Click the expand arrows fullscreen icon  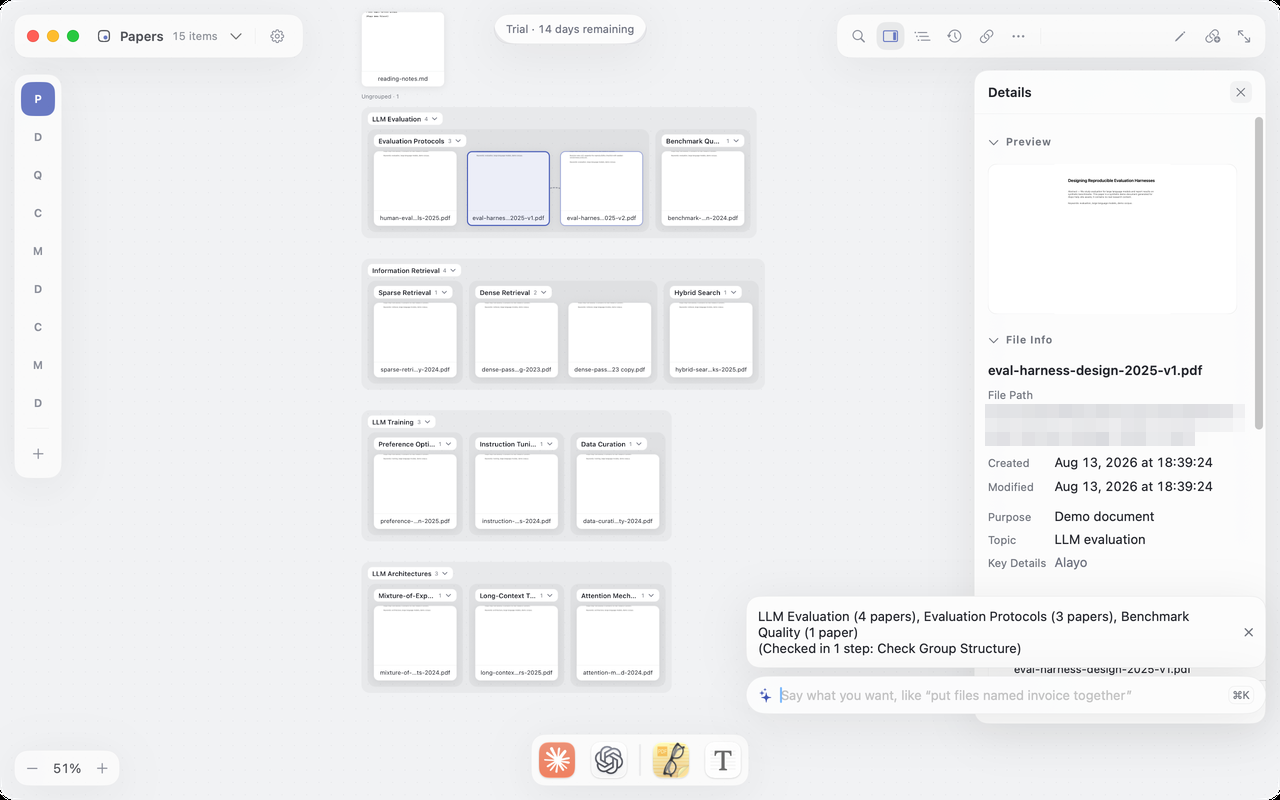point(1244,36)
